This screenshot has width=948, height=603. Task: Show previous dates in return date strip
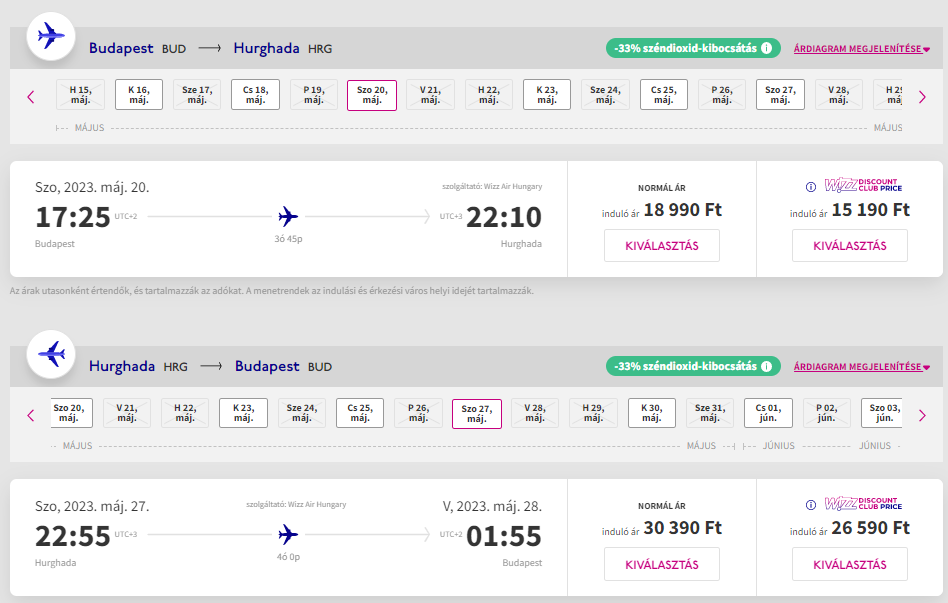click(30, 415)
